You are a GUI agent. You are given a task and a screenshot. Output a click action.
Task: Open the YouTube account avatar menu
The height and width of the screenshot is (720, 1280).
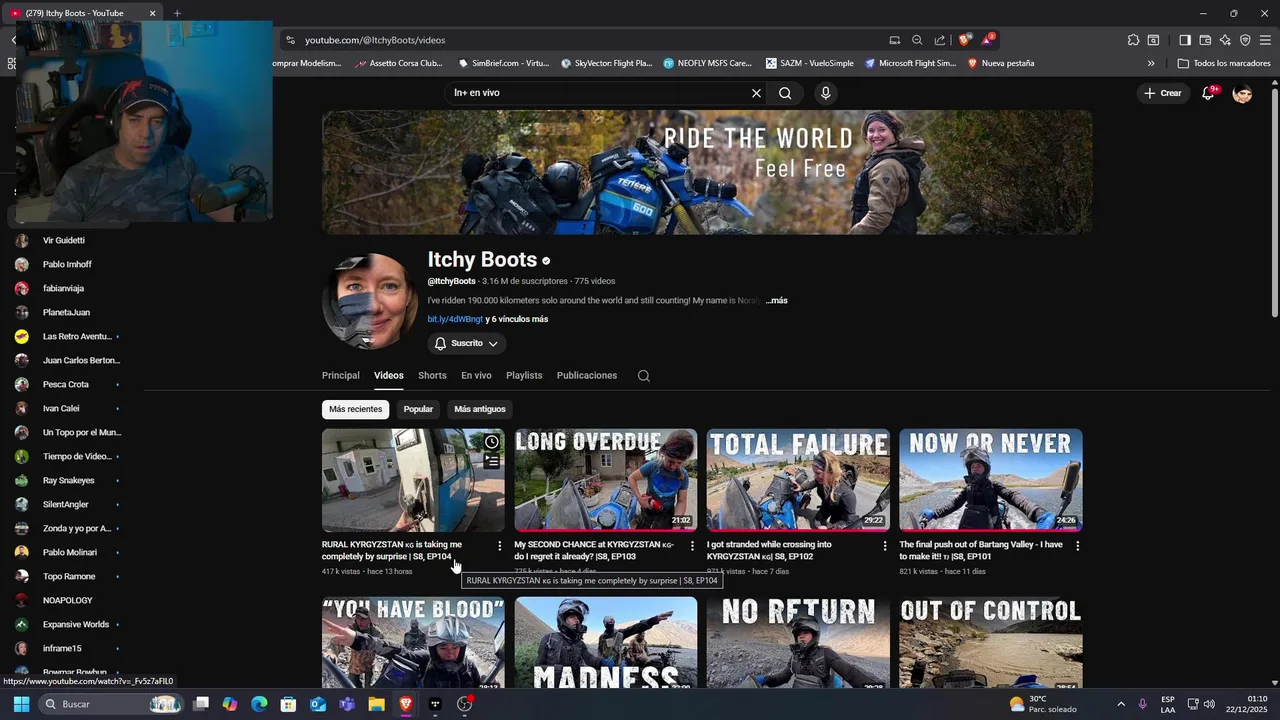click(1242, 93)
